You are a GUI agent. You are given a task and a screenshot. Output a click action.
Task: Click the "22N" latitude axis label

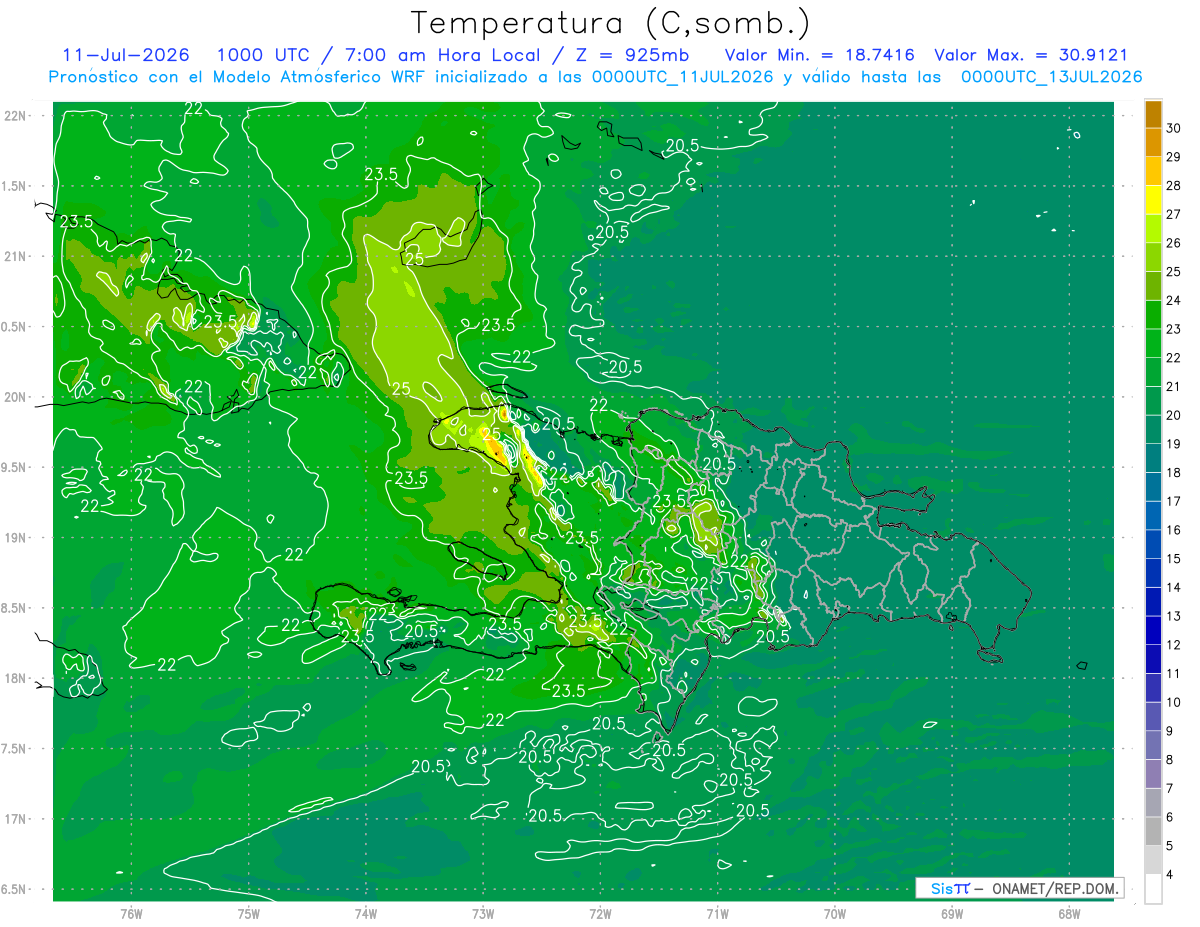click(x=15, y=115)
